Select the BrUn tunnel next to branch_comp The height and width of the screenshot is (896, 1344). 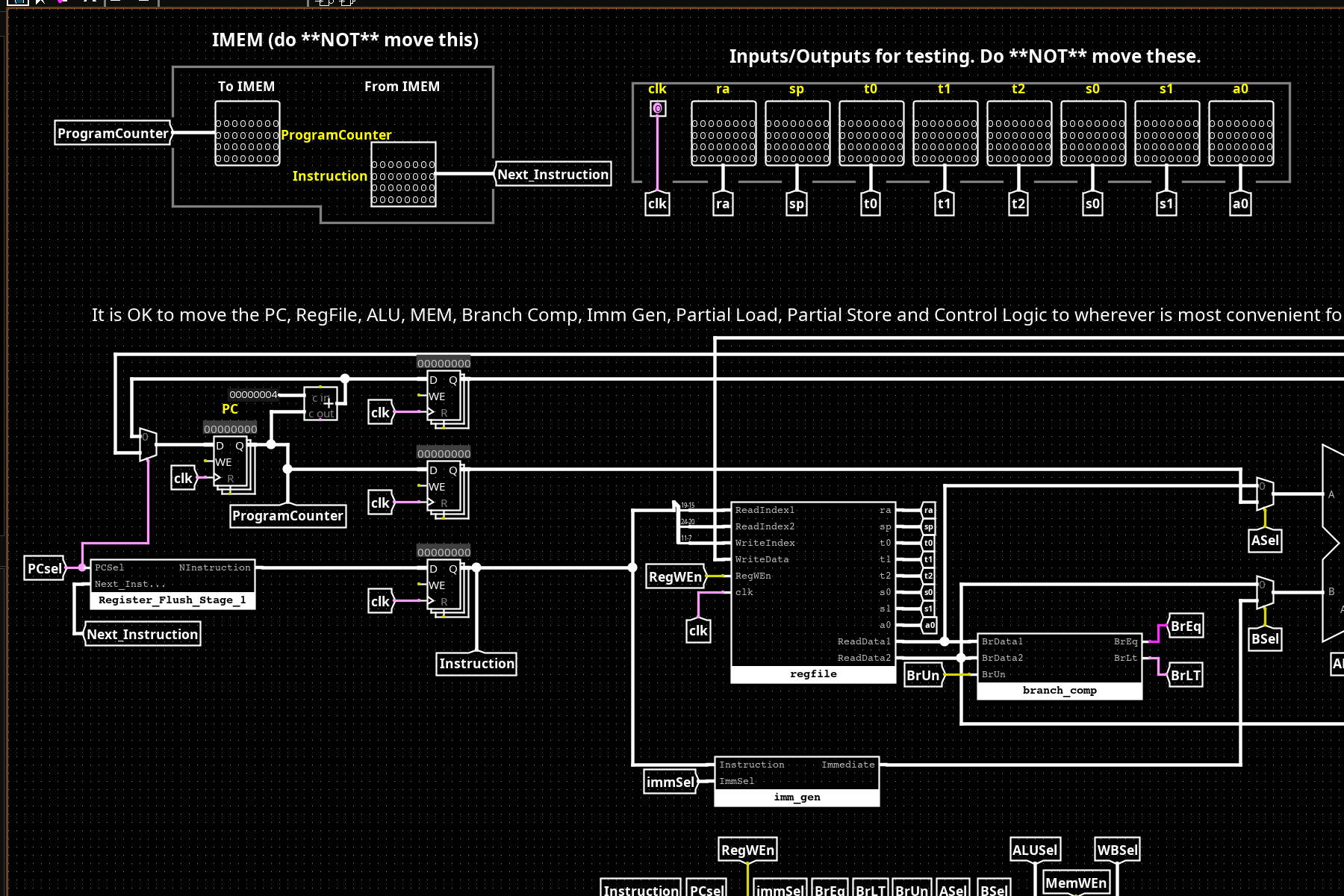click(923, 676)
